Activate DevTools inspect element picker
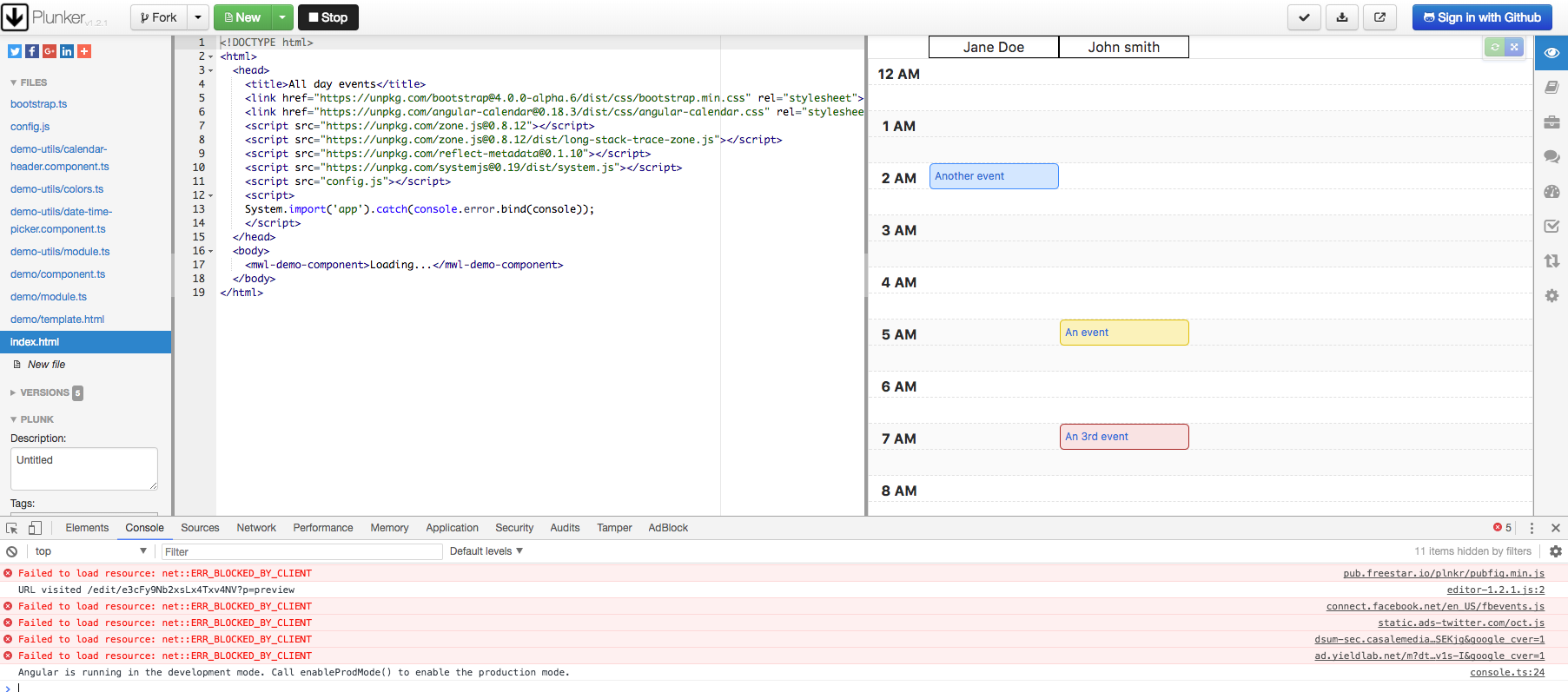 click(x=12, y=528)
